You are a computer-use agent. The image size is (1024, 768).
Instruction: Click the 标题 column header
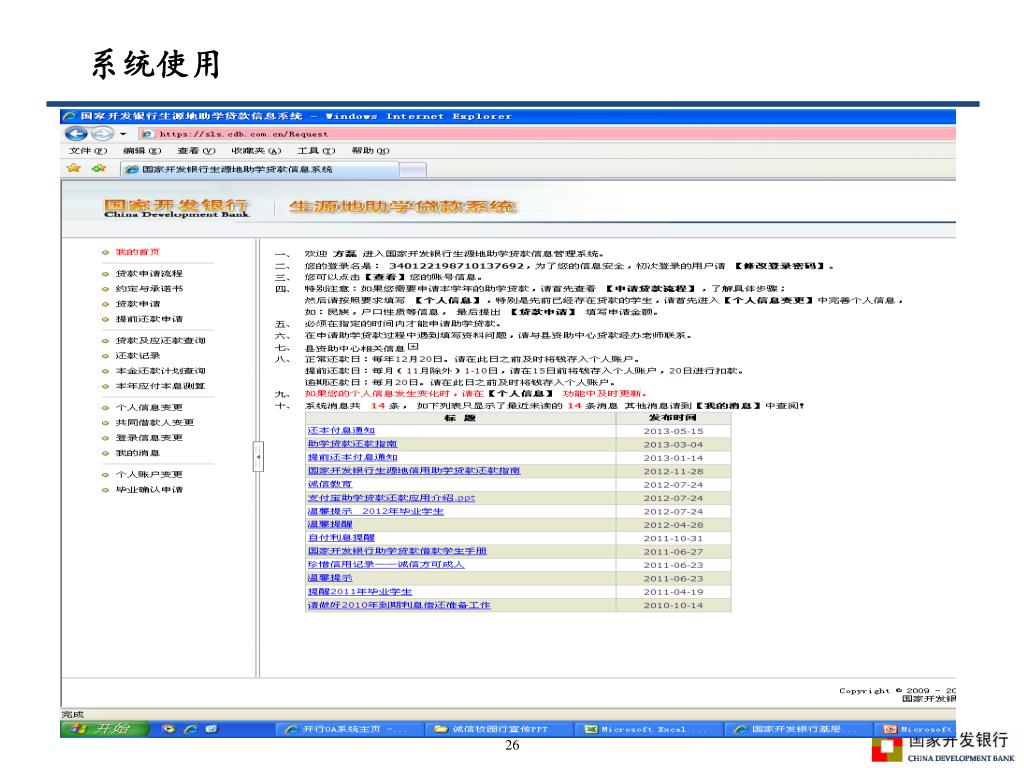point(460,418)
